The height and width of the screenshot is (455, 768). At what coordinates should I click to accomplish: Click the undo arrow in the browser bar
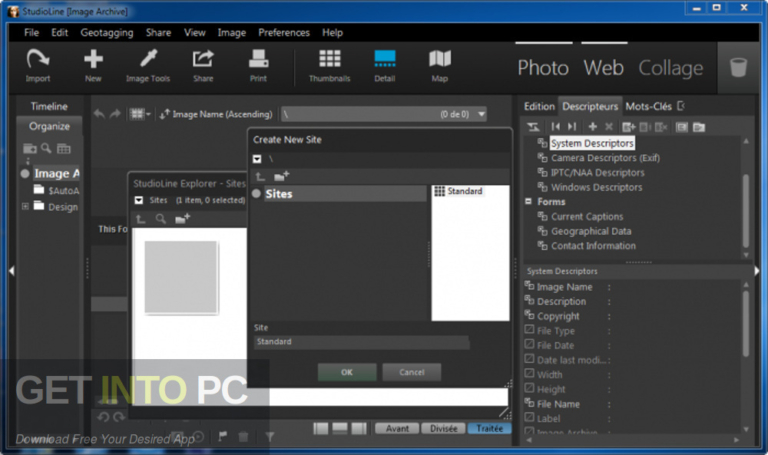pos(99,114)
